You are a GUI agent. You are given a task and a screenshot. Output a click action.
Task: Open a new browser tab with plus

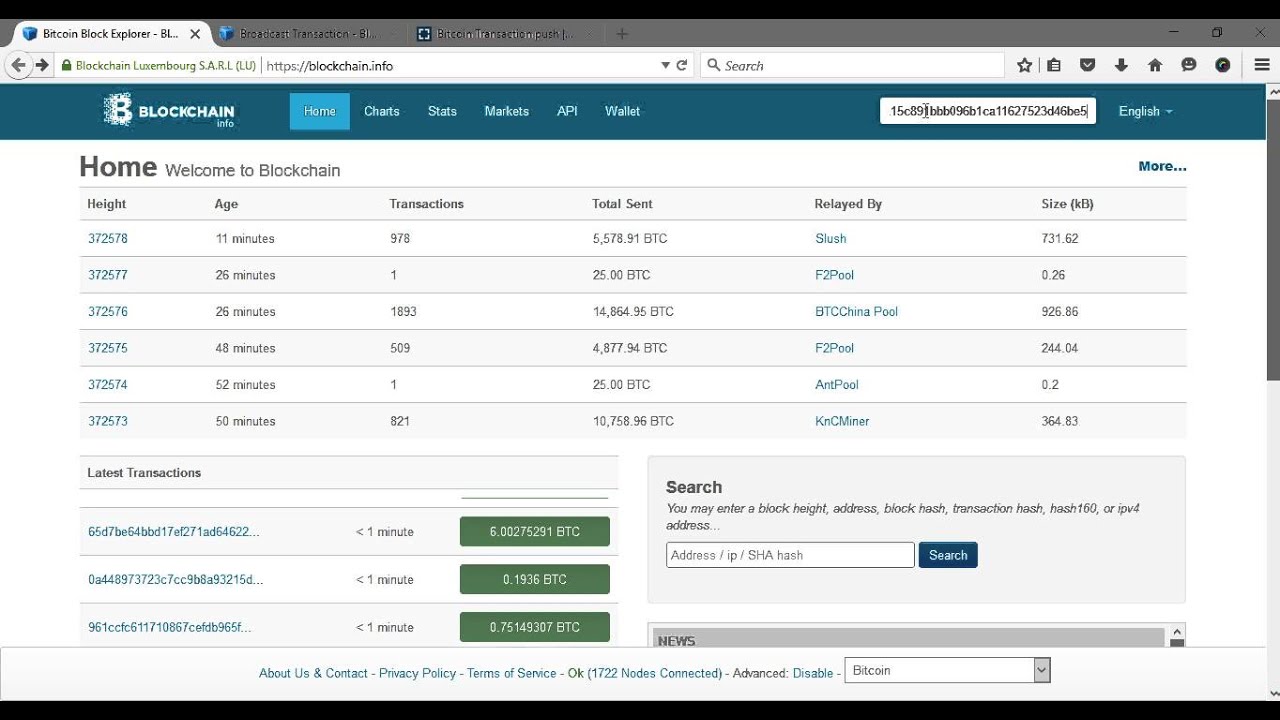622,34
